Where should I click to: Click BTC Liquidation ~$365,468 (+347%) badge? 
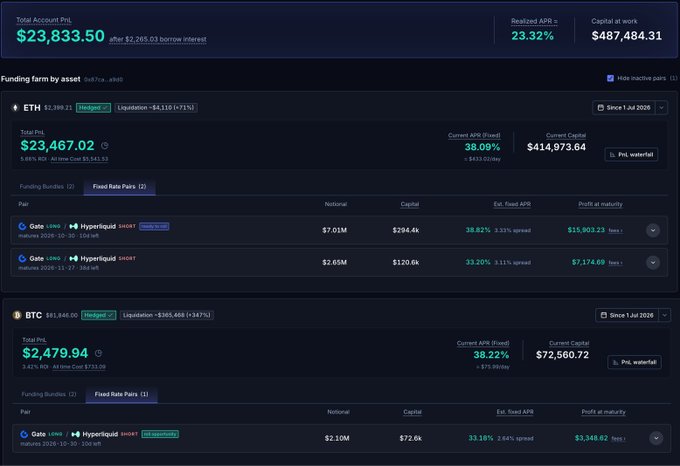pos(167,315)
